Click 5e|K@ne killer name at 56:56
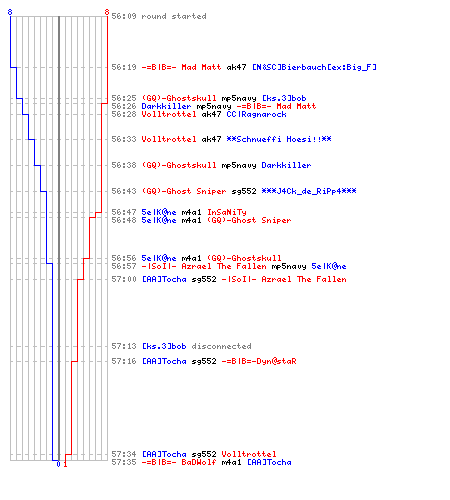The width and height of the screenshot is (450, 500). pyautogui.click(x=159, y=258)
